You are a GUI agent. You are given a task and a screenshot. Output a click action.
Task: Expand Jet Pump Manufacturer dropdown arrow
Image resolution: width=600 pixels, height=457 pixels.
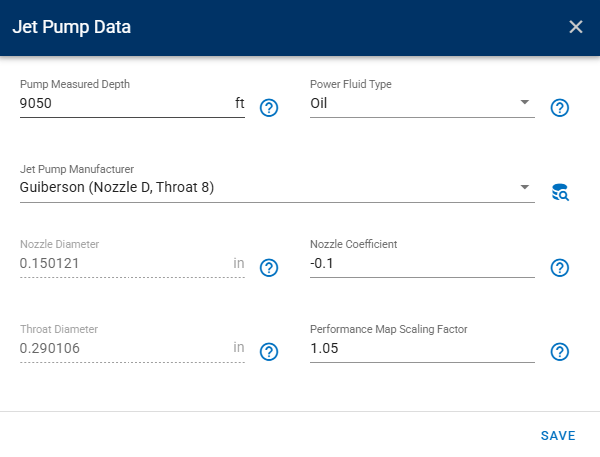coord(525,187)
